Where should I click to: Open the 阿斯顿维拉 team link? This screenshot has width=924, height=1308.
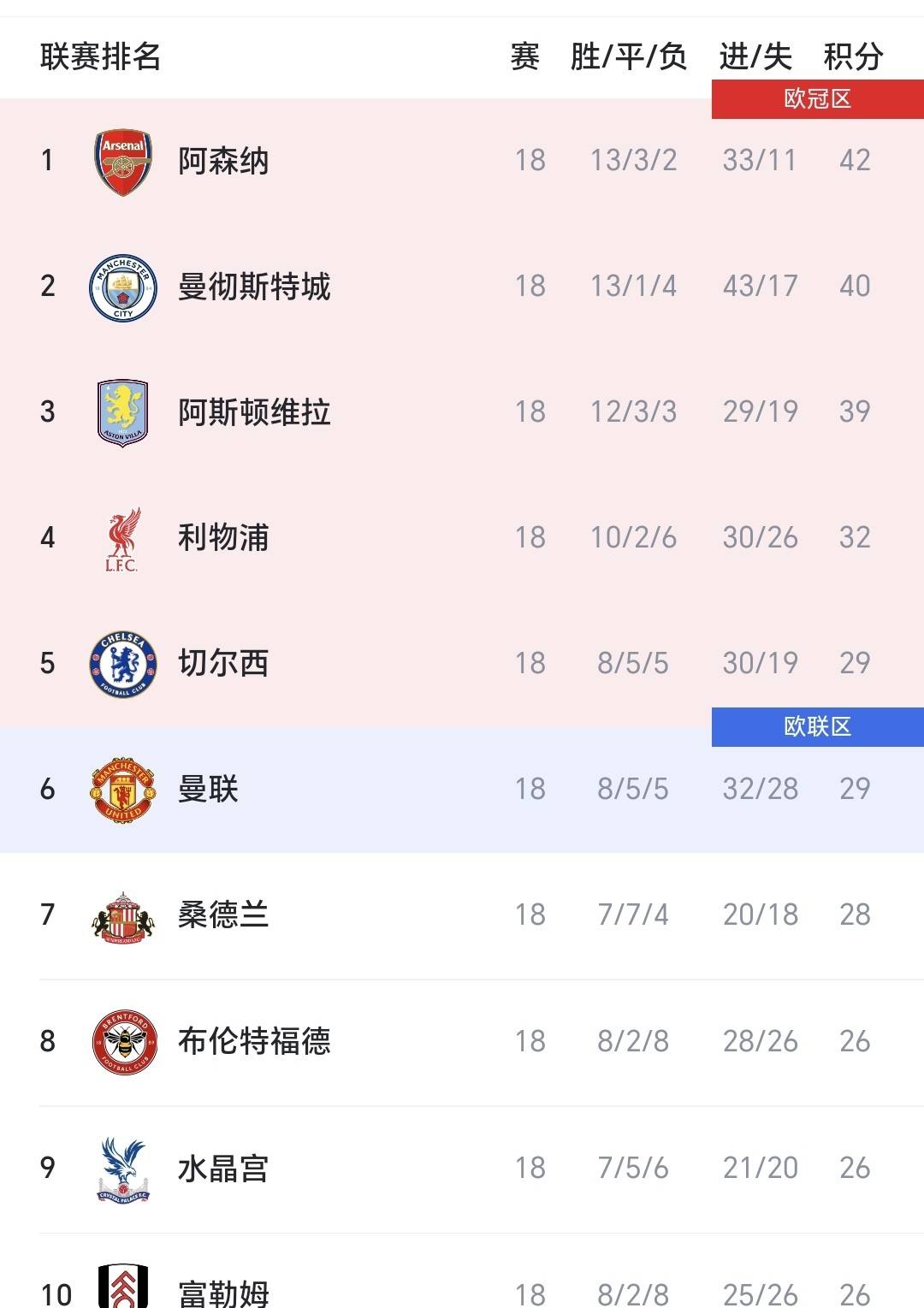pyautogui.click(x=254, y=412)
